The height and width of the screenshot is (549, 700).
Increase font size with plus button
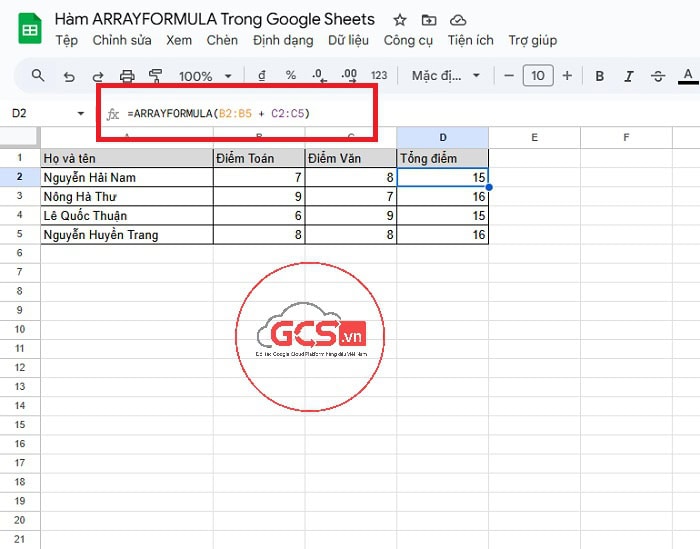point(567,76)
